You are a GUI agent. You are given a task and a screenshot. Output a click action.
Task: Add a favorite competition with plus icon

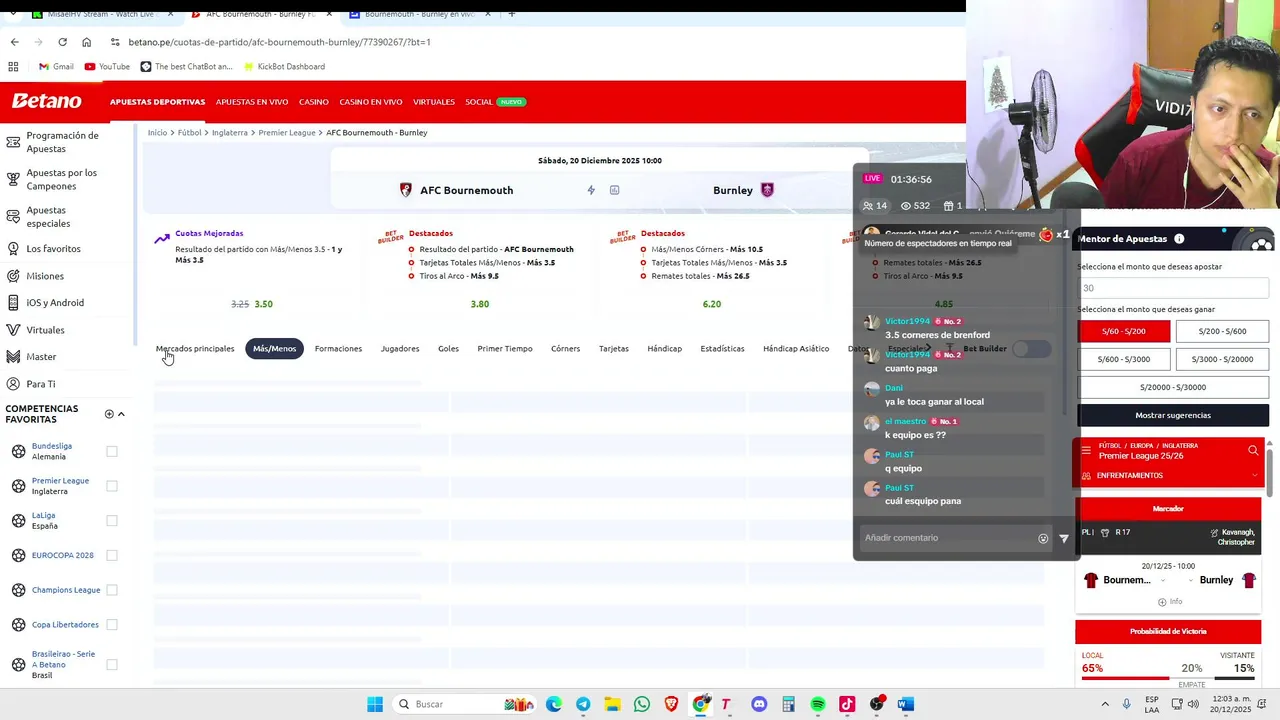(x=109, y=414)
